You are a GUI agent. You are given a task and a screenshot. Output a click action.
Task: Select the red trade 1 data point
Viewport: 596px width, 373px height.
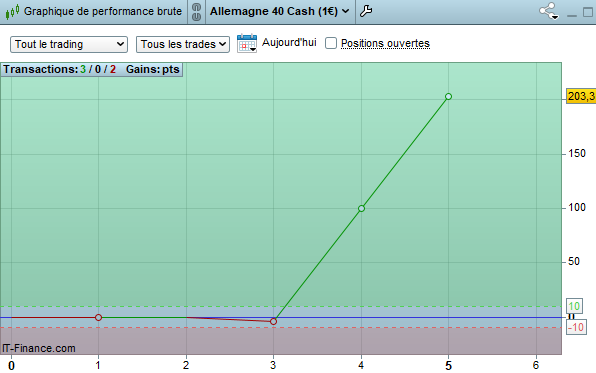point(98,317)
